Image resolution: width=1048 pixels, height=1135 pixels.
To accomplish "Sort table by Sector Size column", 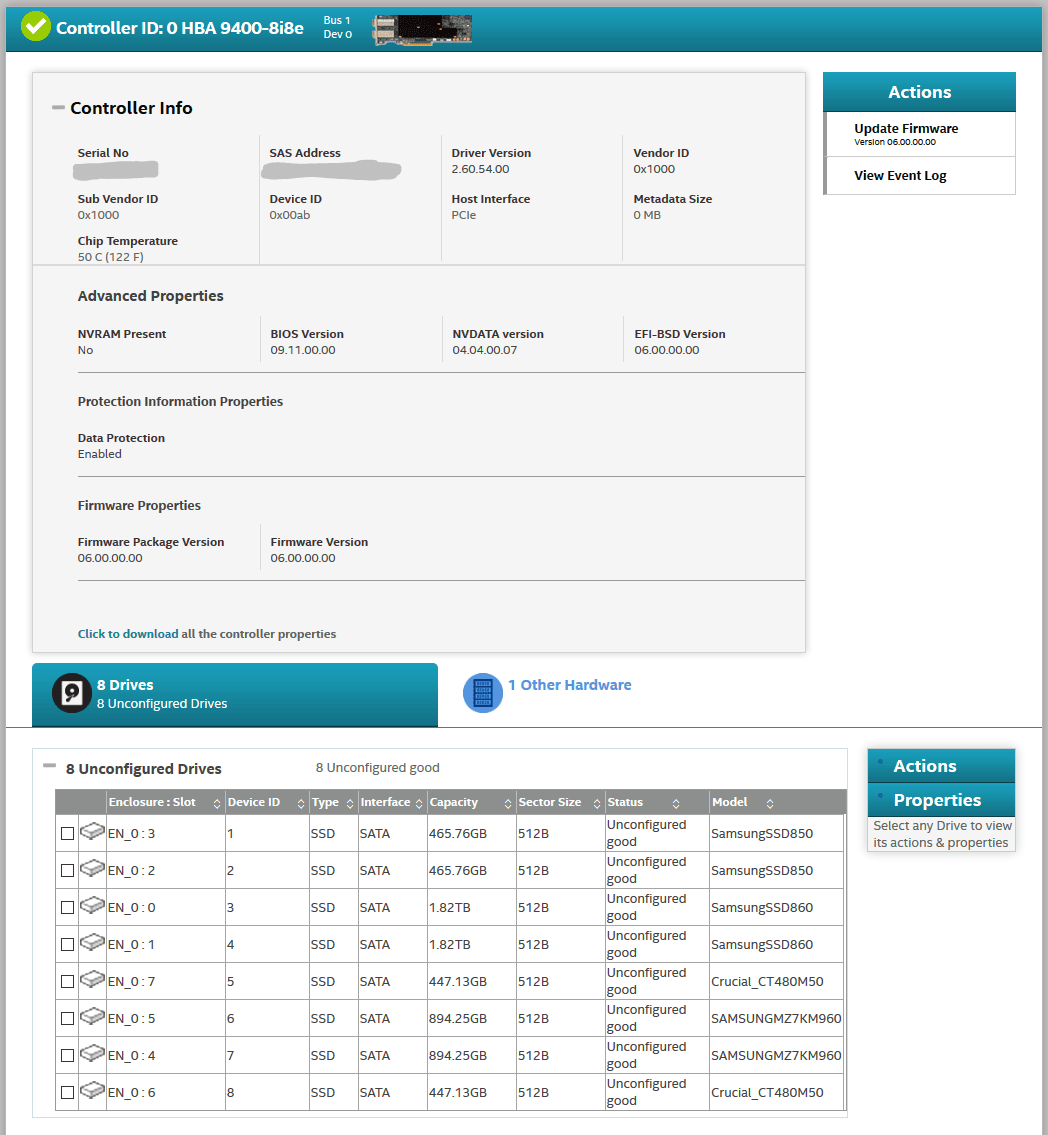I will pos(596,803).
